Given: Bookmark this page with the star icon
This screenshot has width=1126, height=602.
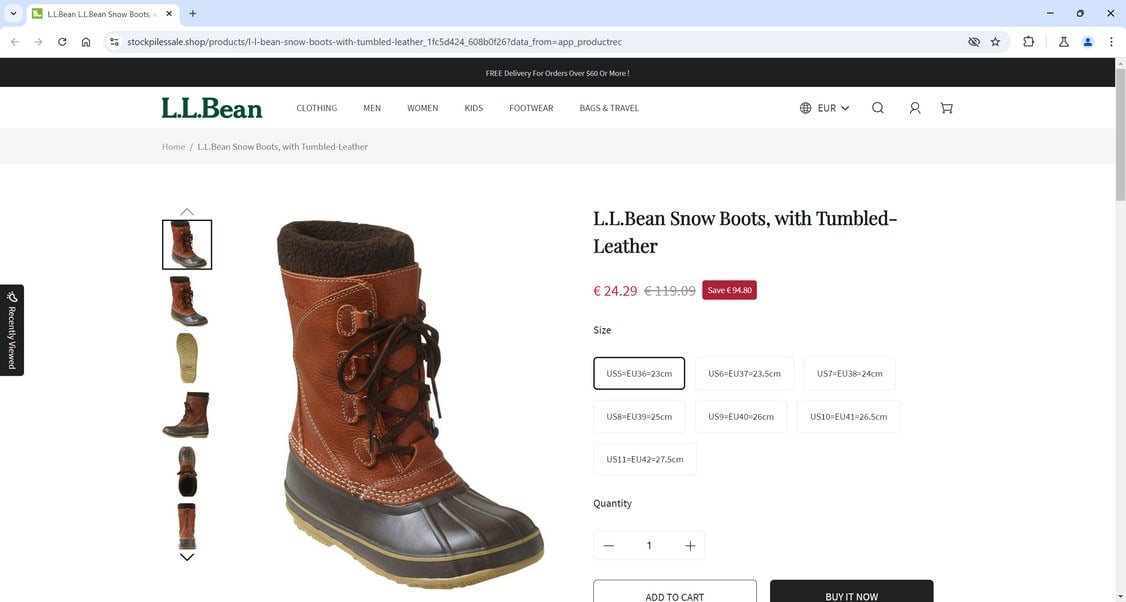Looking at the screenshot, I should 995,42.
